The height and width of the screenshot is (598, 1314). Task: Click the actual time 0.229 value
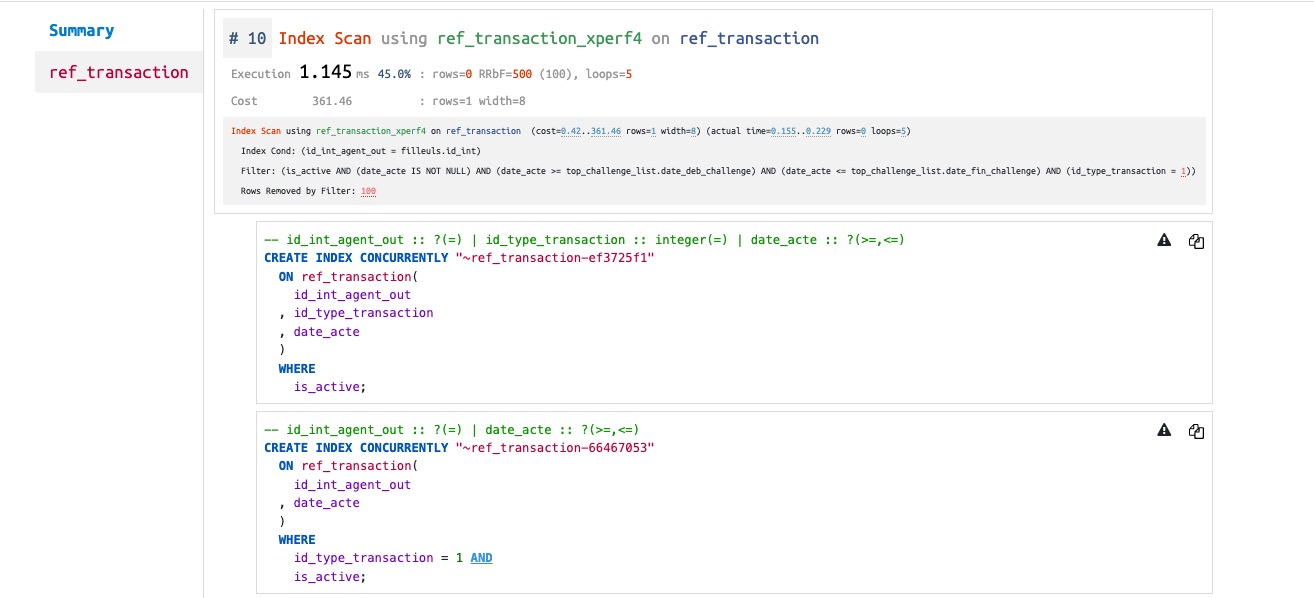tap(820, 131)
